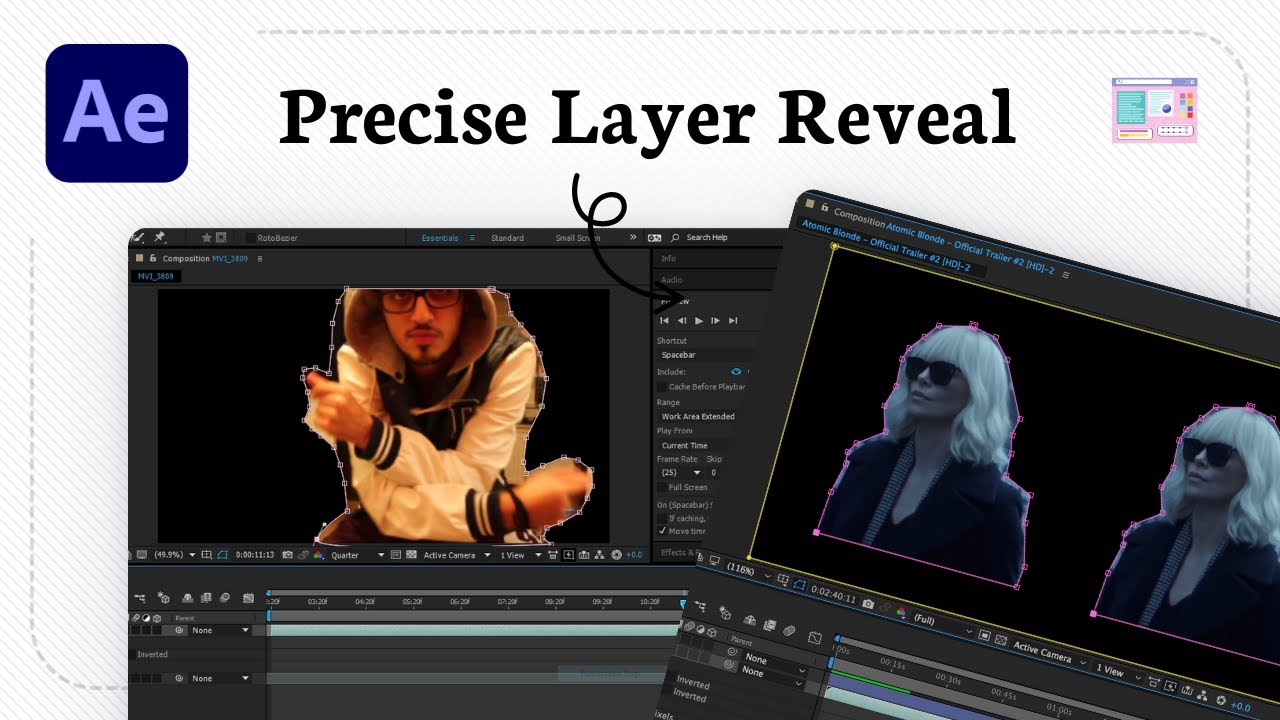Open the Frame Rate (25) dropdown
Screen dimensions: 1280x720
682,472
